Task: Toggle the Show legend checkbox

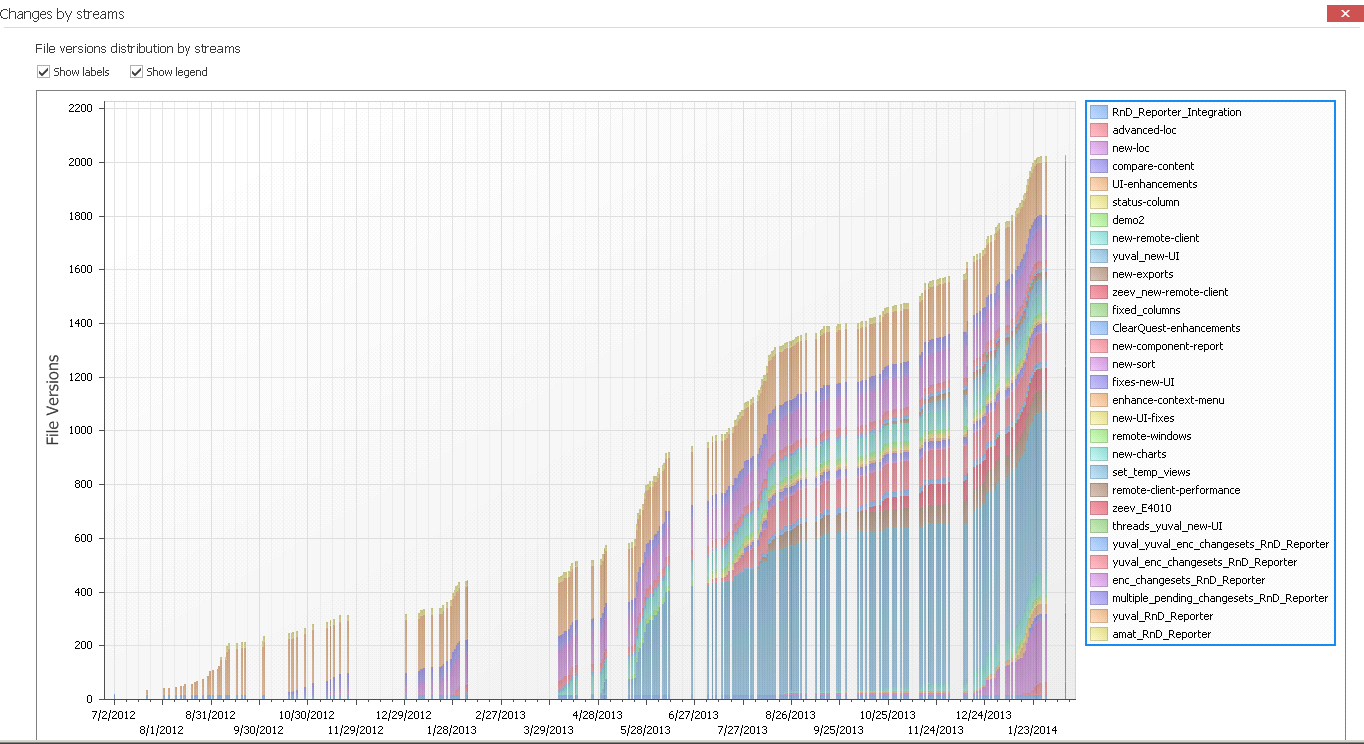Action: (x=137, y=72)
